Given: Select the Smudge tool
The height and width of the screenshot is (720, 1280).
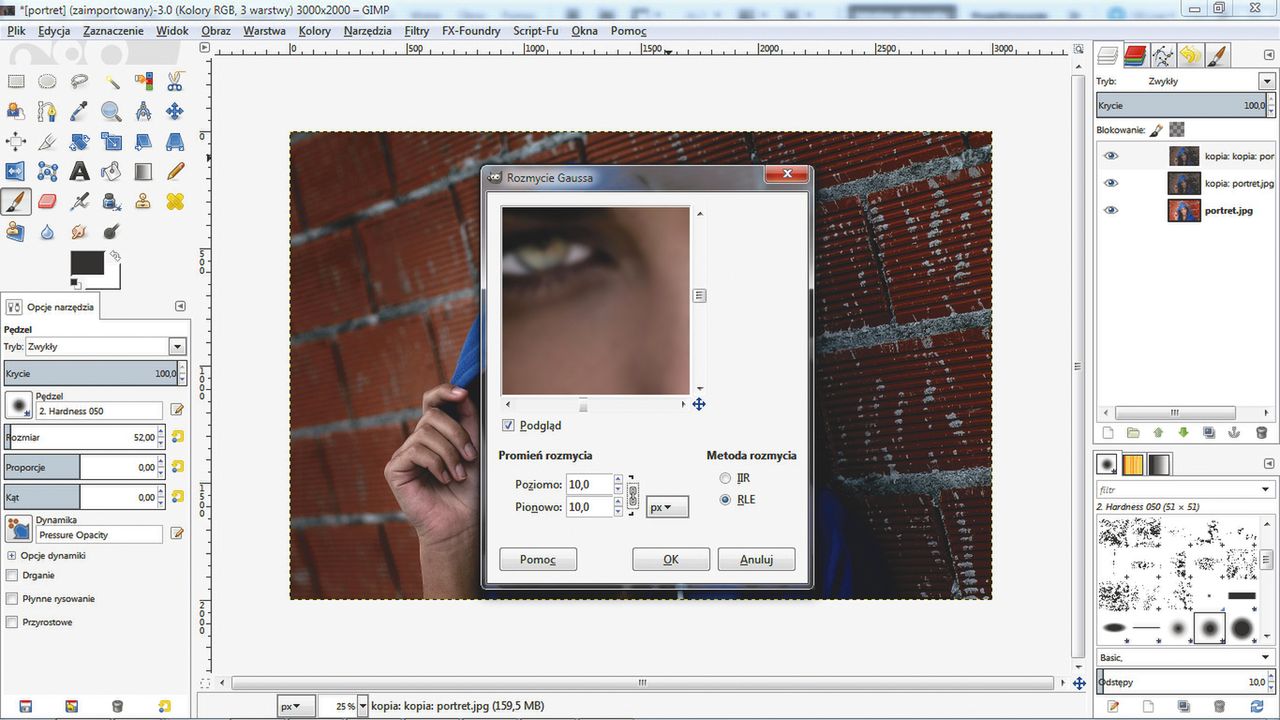Looking at the screenshot, I should [x=79, y=232].
